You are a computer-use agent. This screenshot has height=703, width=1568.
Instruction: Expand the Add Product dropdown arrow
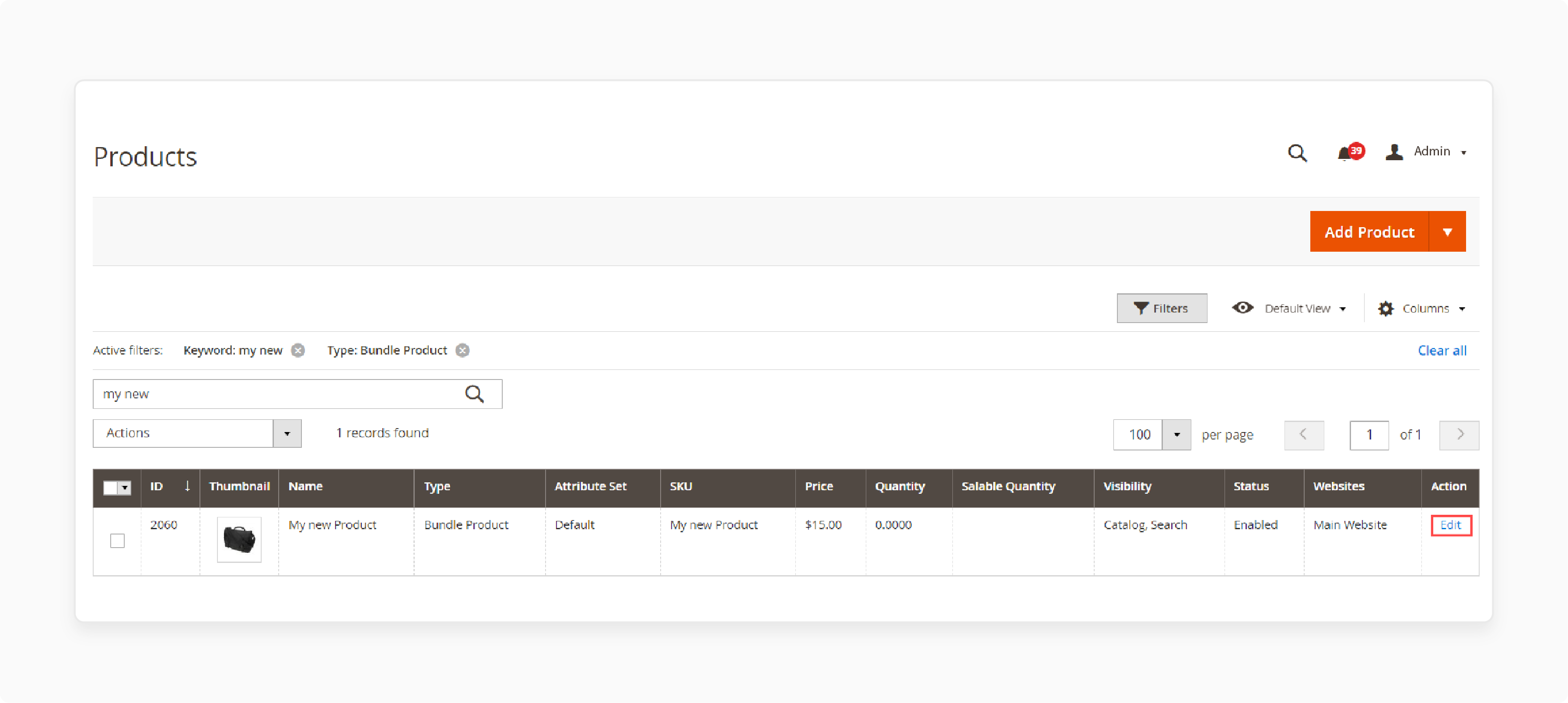click(x=1448, y=232)
